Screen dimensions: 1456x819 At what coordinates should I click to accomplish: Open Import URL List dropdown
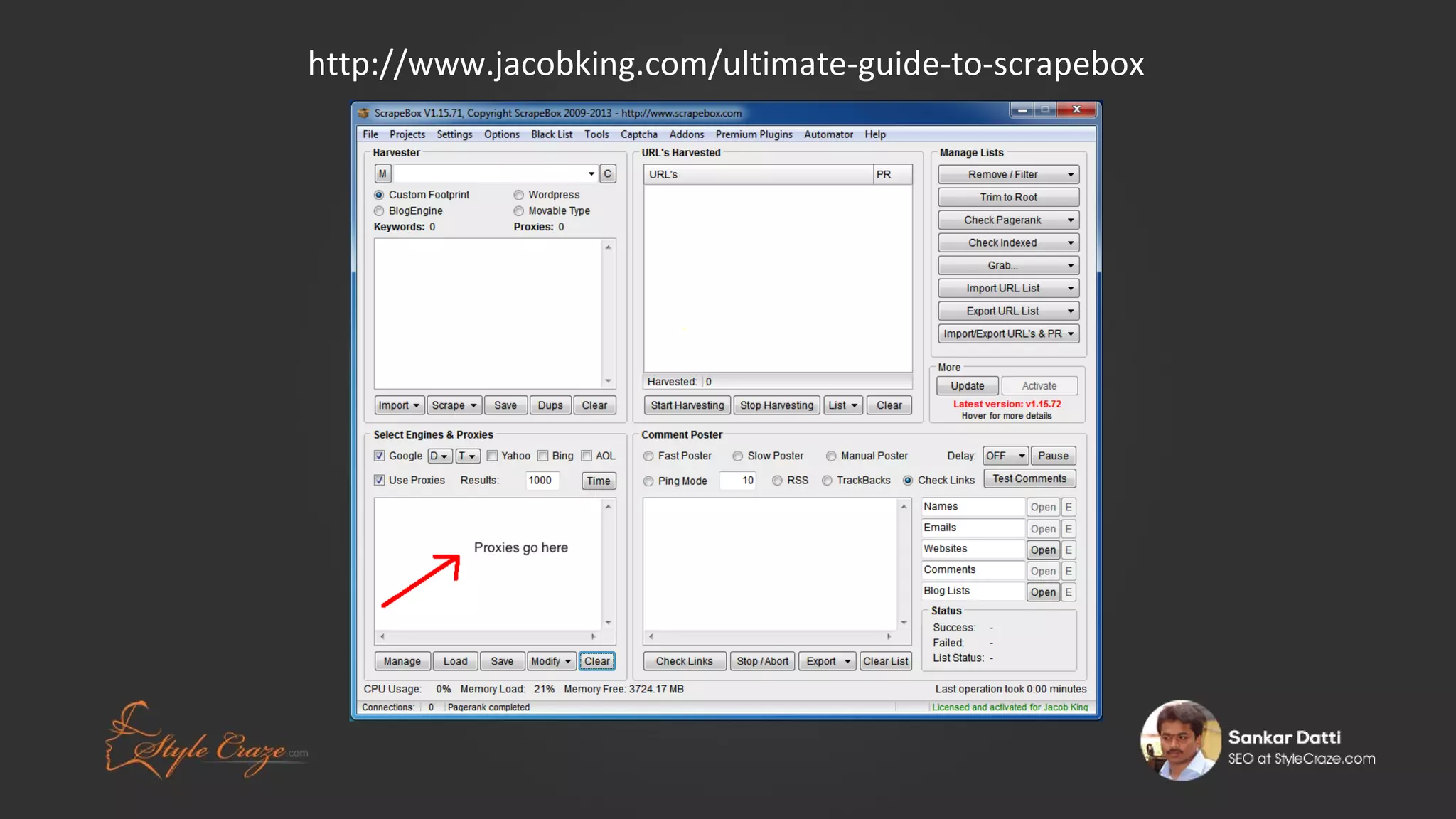[x=1008, y=289]
